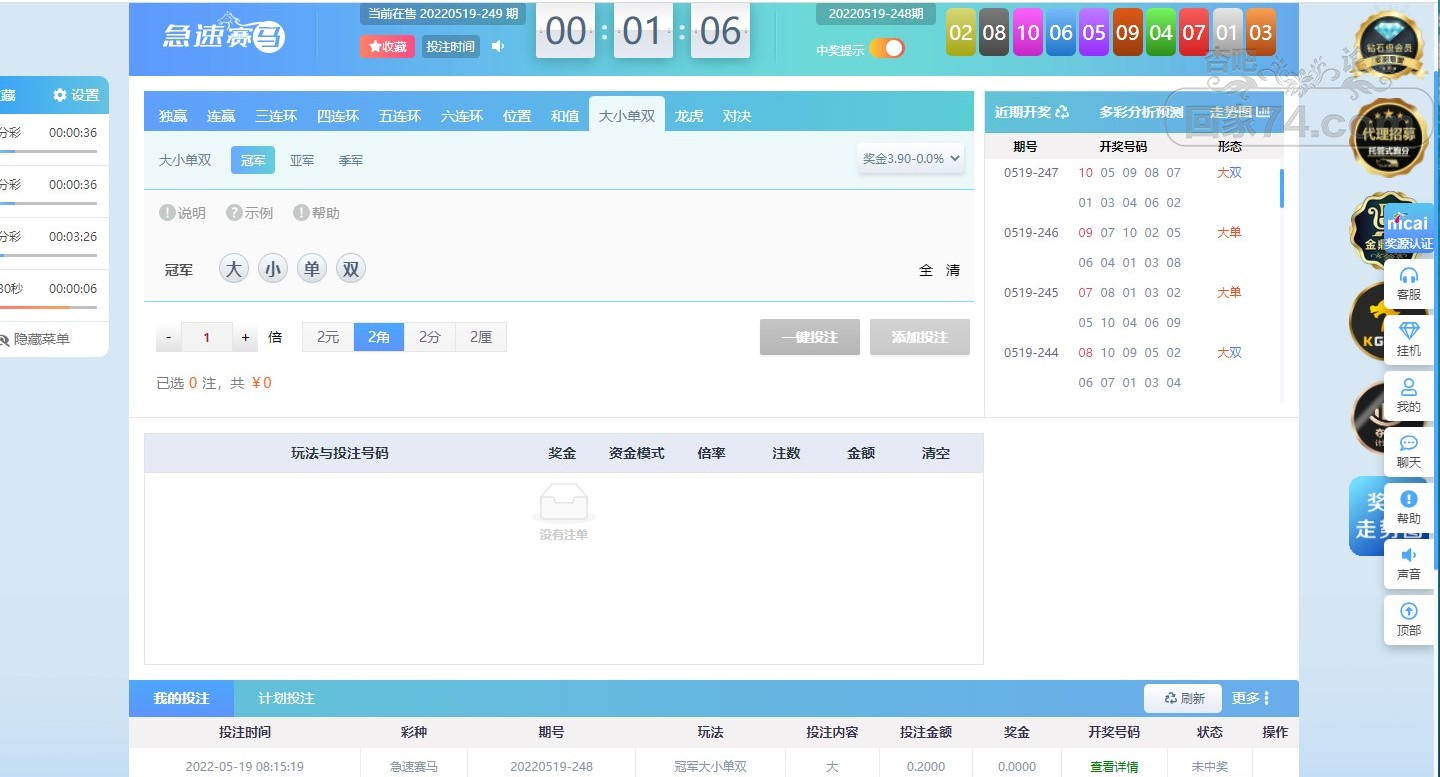Click the pink result ball 10
The image size is (1440, 777).
(1028, 32)
